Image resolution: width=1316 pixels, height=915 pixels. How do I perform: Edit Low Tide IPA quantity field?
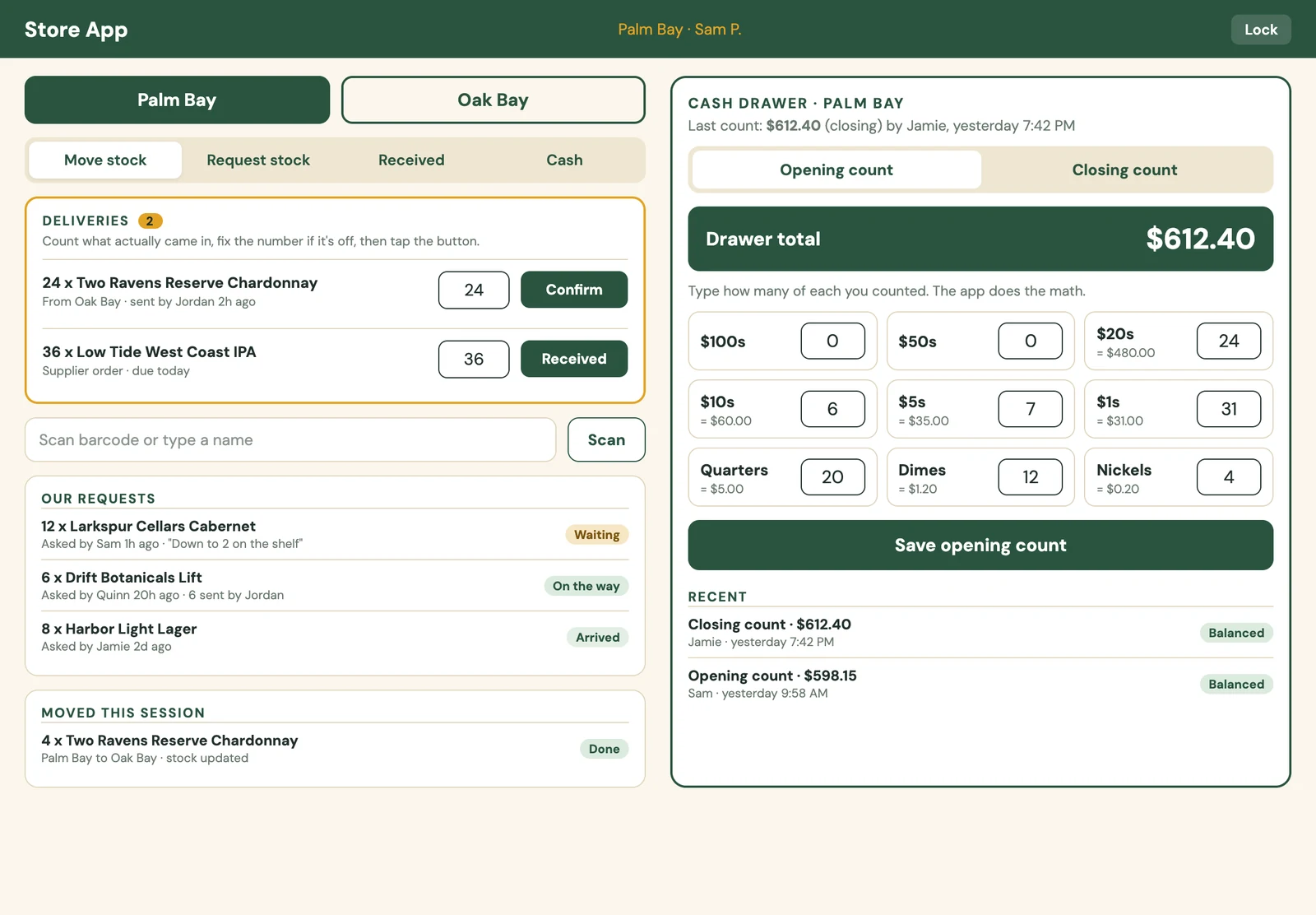pos(474,359)
